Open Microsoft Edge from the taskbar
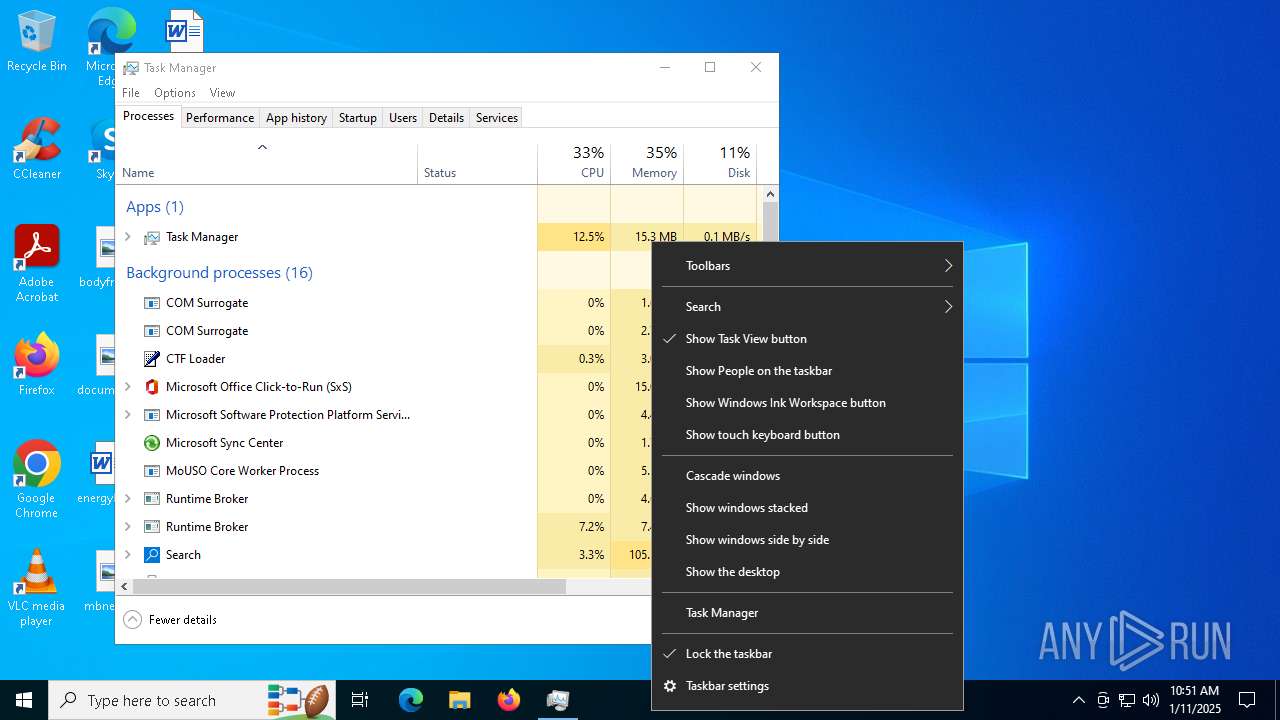The height and width of the screenshot is (720, 1280). tap(411, 700)
